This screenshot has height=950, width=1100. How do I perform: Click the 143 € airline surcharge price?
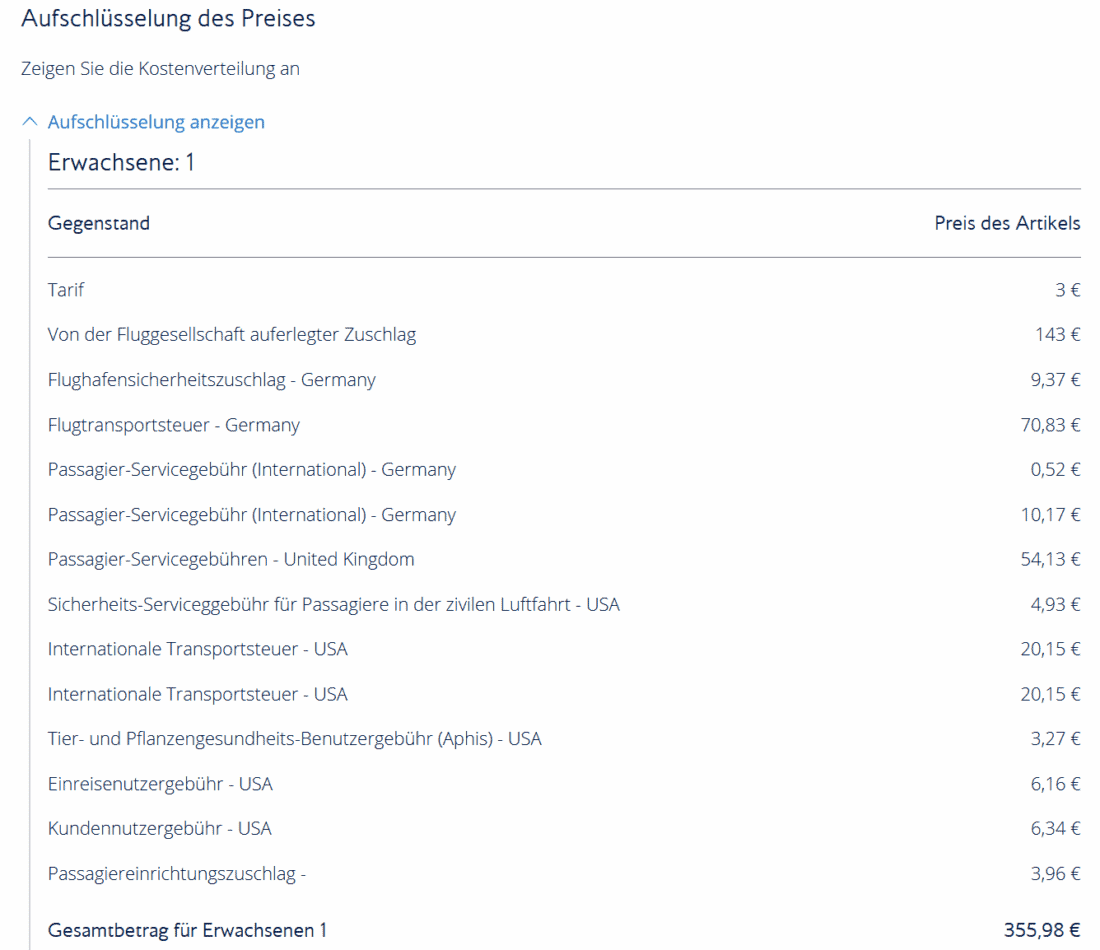click(1057, 335)
